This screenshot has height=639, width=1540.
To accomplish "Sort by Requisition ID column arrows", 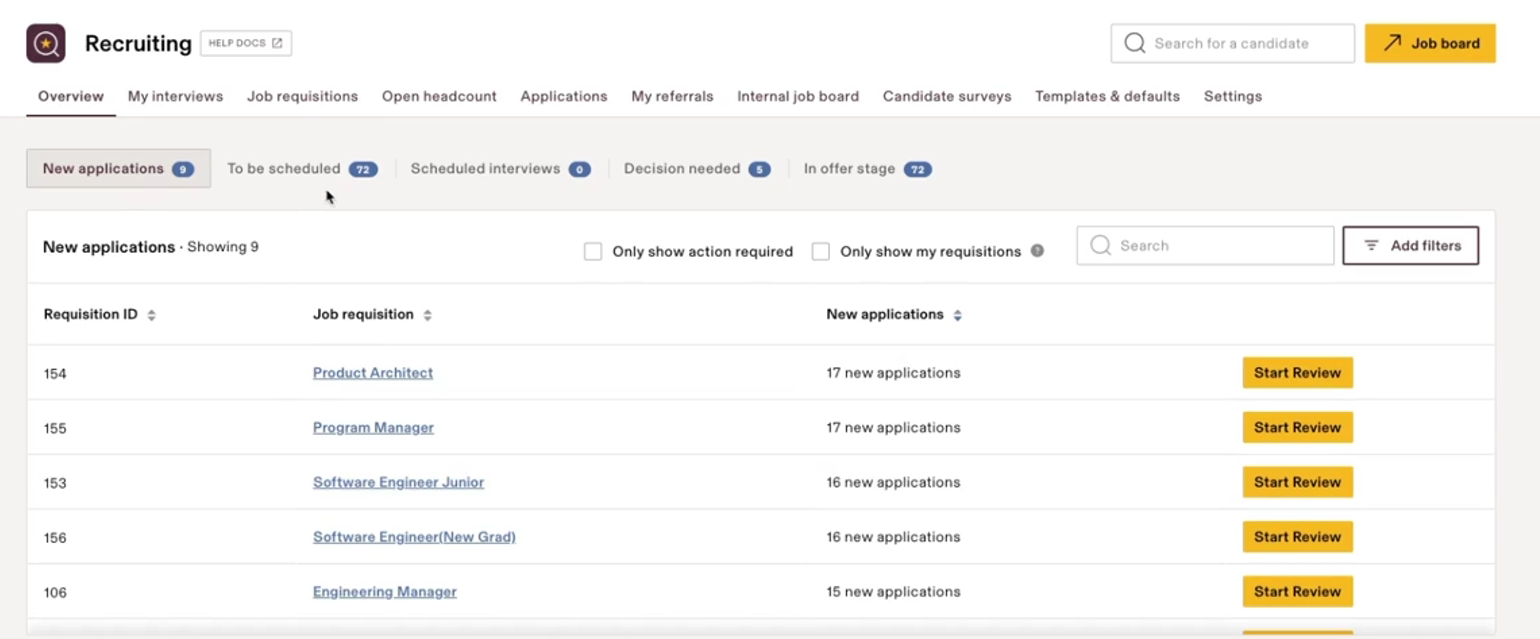I will click(x=152, y=315).
